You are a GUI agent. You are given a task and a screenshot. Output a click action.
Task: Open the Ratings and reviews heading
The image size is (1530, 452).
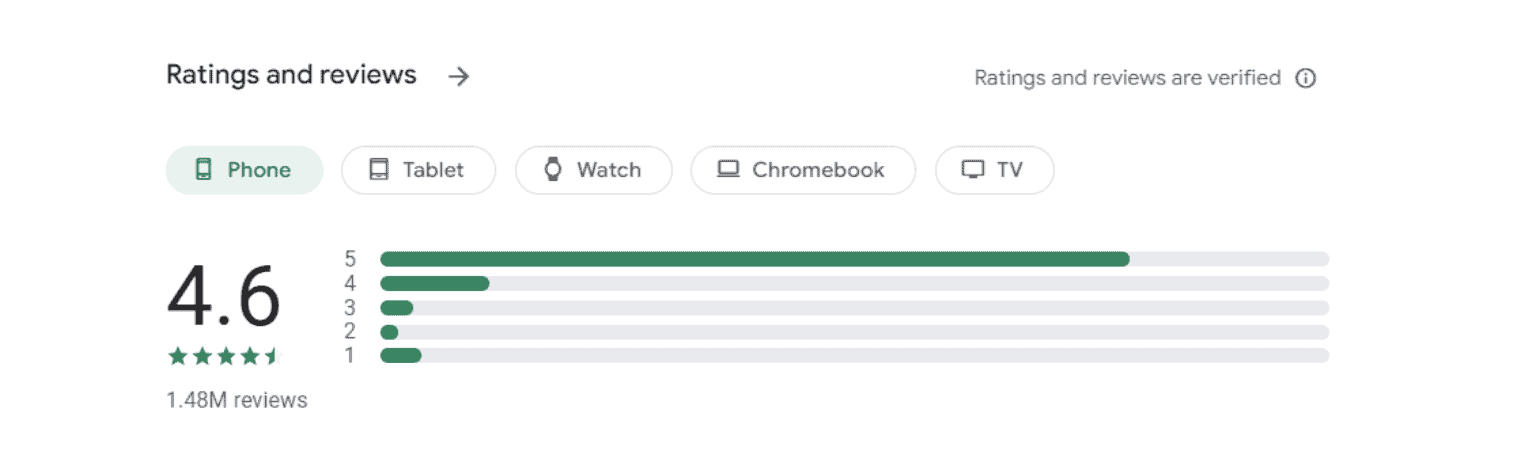[291, 75]
